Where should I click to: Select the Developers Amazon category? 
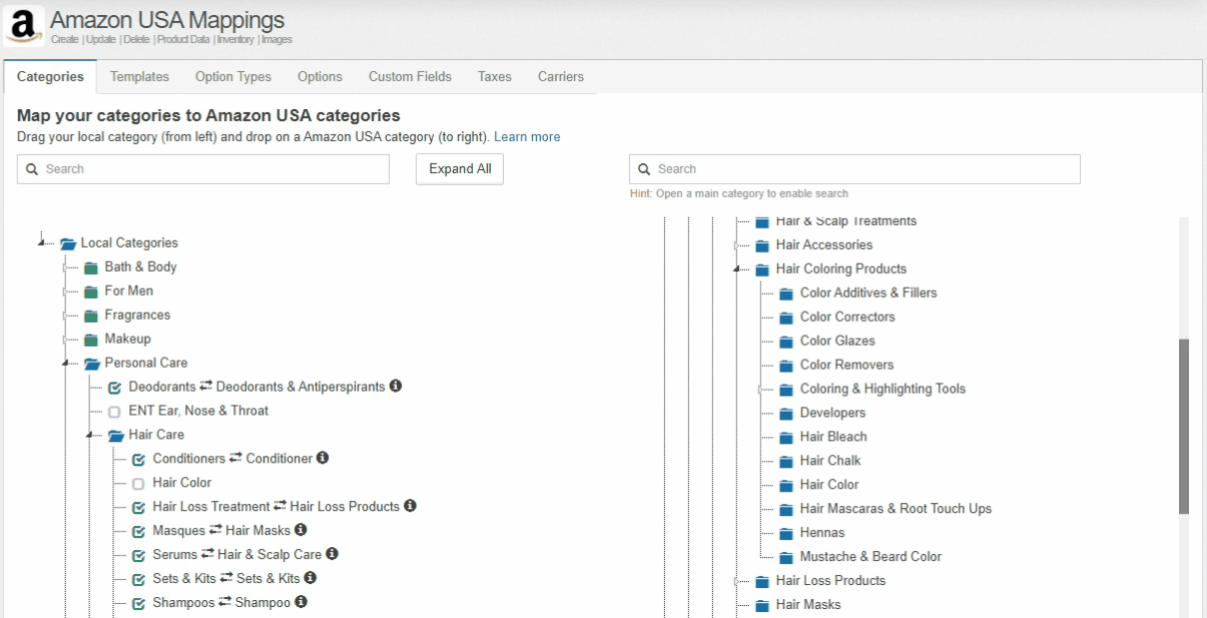pos(833,413)
